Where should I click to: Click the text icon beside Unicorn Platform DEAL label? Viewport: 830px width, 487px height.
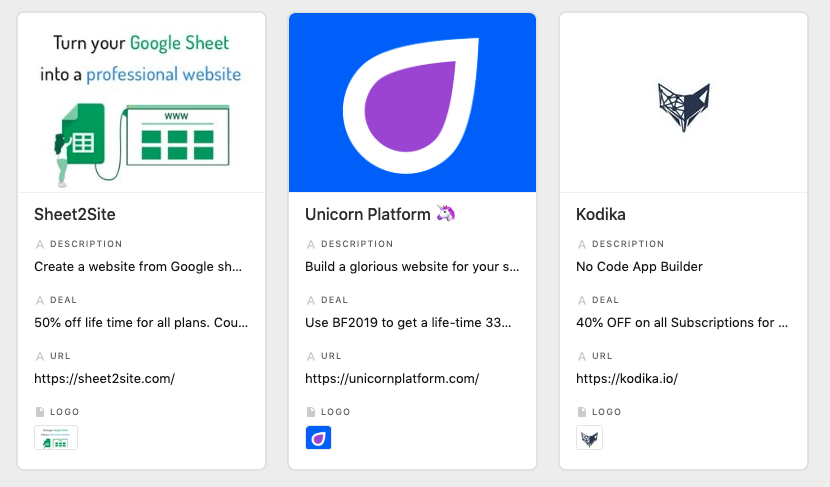311,300
